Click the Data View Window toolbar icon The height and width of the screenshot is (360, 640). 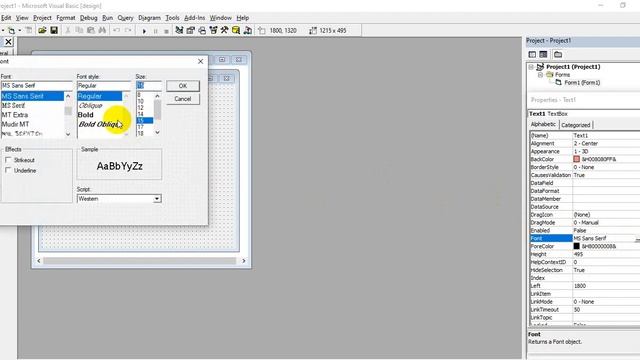click(x=236, y=30)
